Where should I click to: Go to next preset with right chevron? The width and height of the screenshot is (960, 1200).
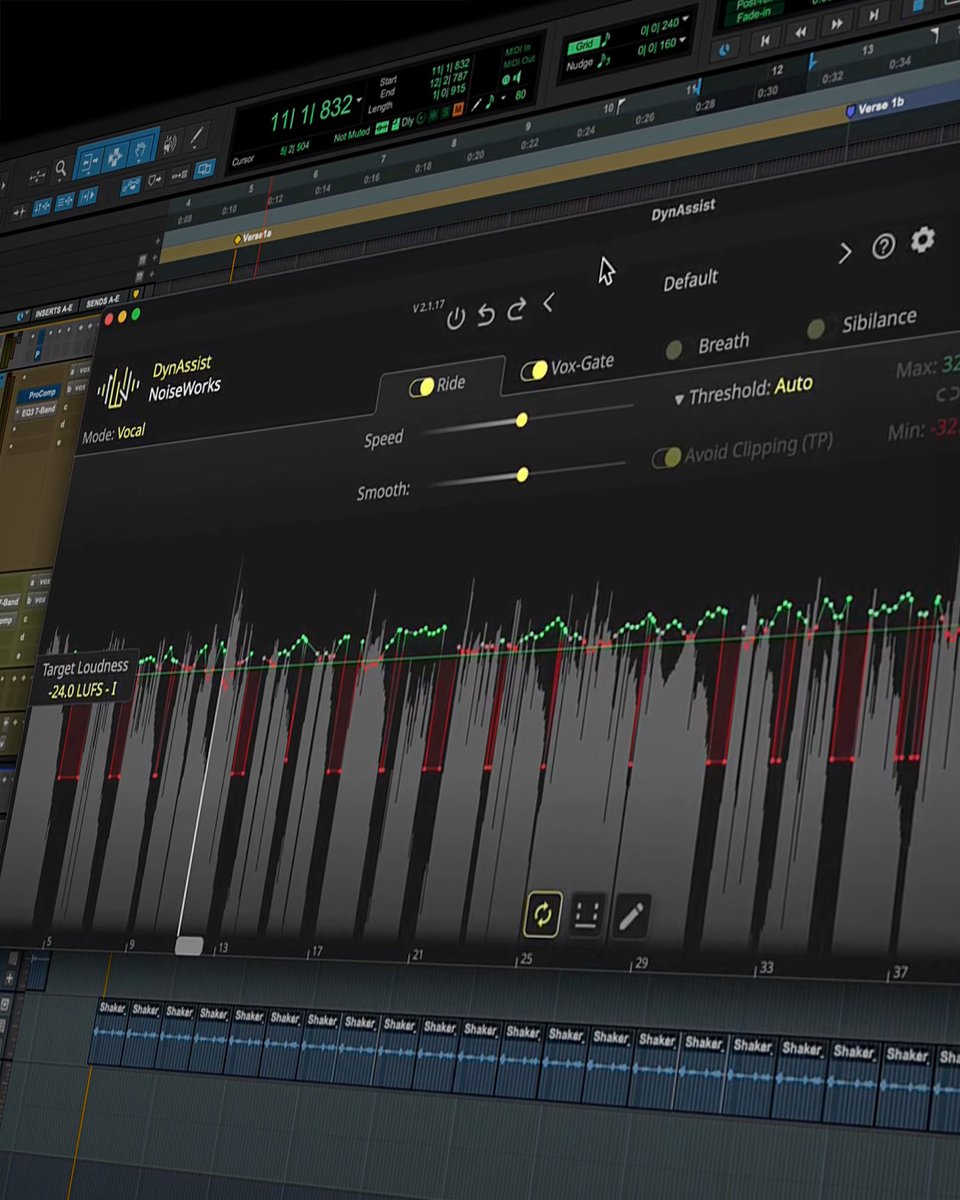pos(845,254)
